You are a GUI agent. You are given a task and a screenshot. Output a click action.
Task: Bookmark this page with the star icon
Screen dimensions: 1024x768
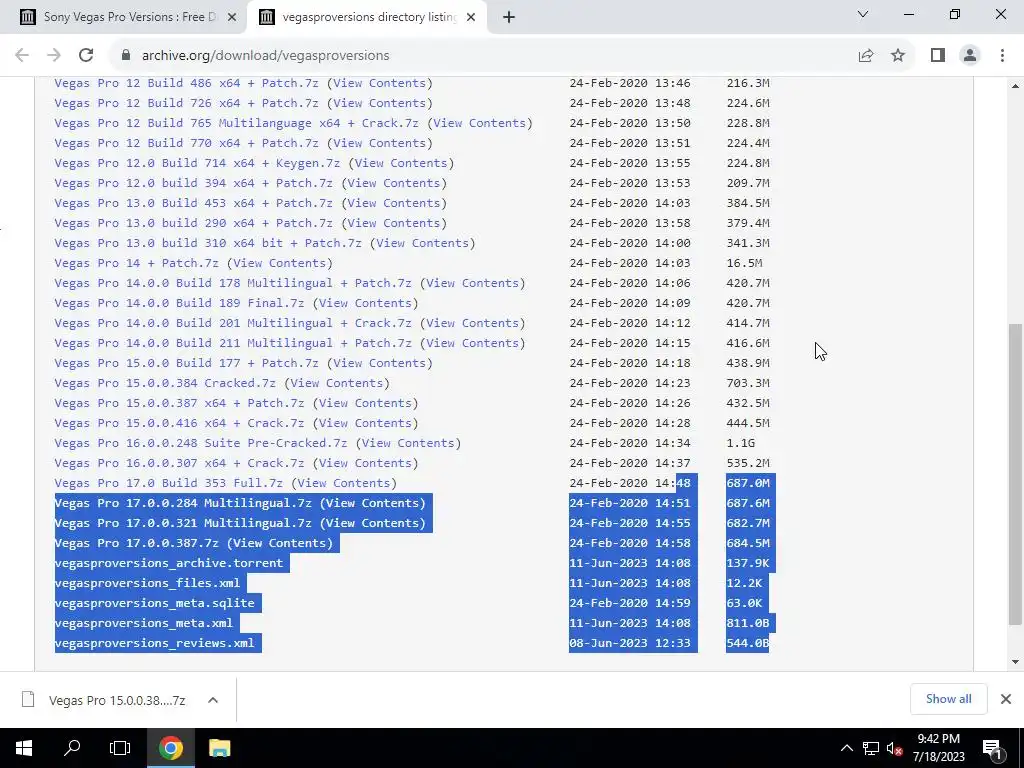click(898, 56)
